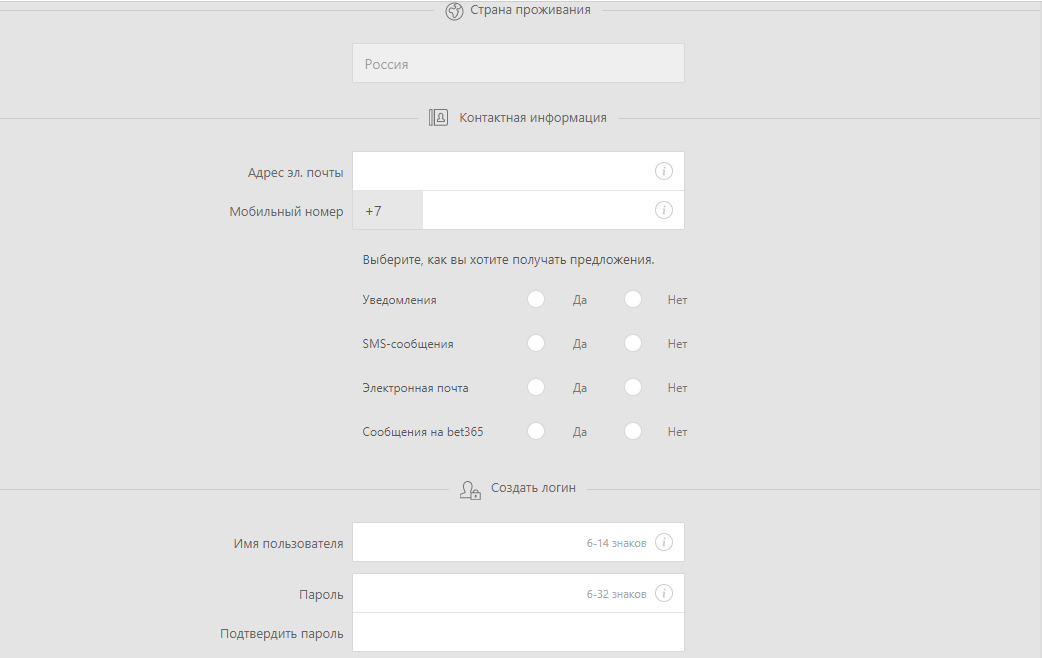The image size is (1042, 658).
Task: Click the Адрес эл. почты label
Action: (x=296, y=173)
